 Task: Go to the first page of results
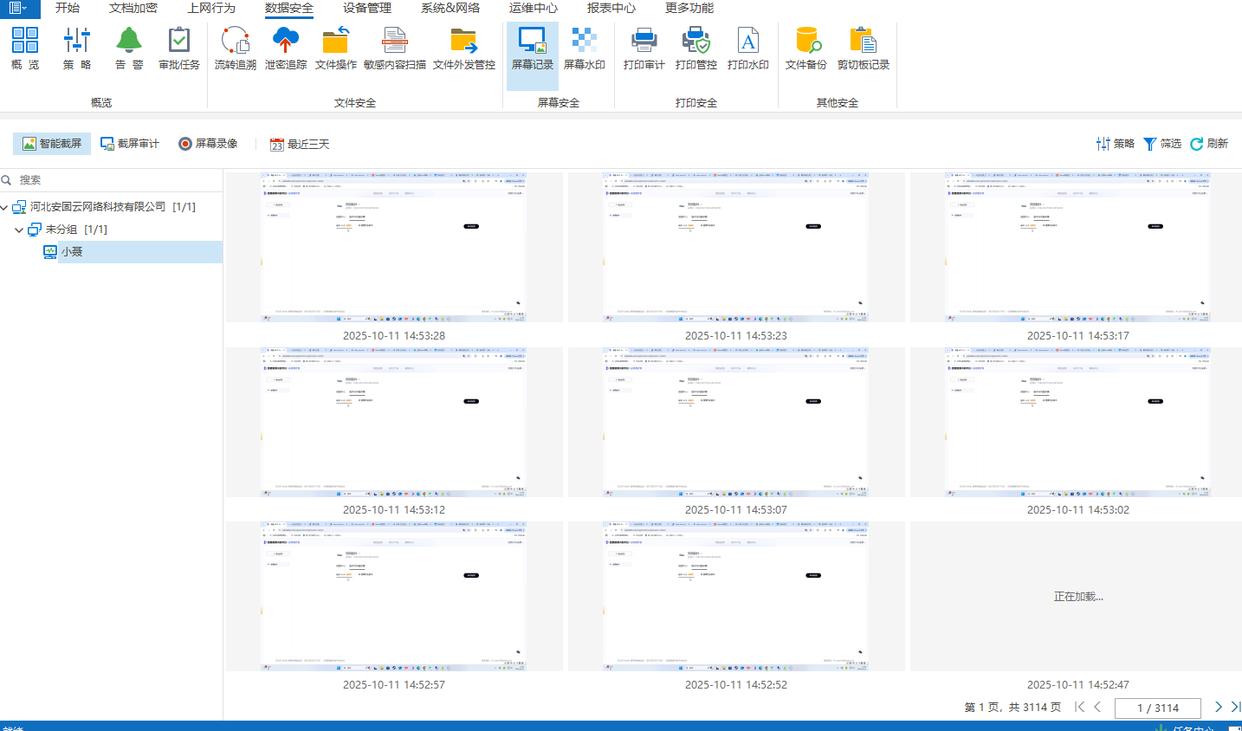point(1079,707)
